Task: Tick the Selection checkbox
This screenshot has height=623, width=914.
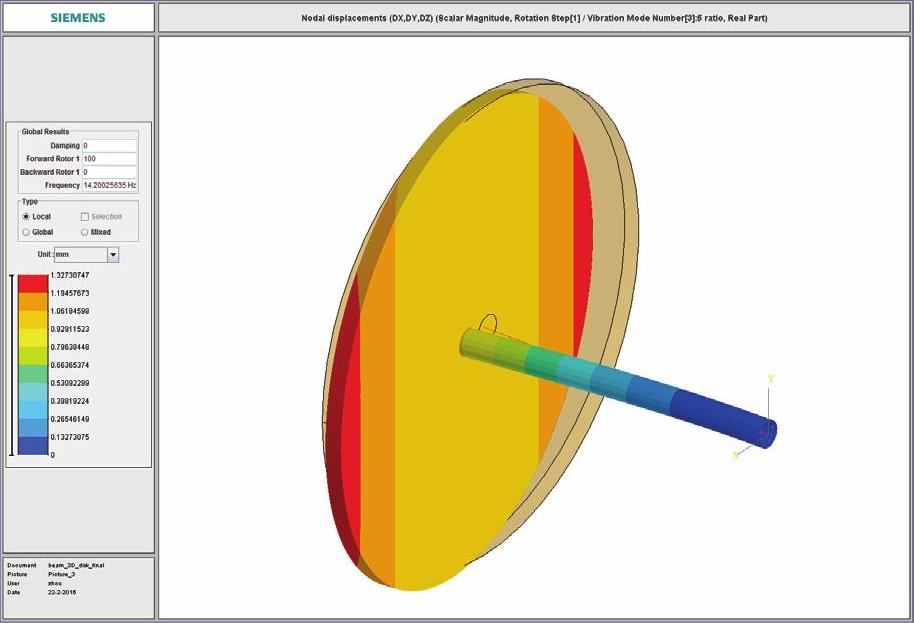Action: click(x=84, y=216)
